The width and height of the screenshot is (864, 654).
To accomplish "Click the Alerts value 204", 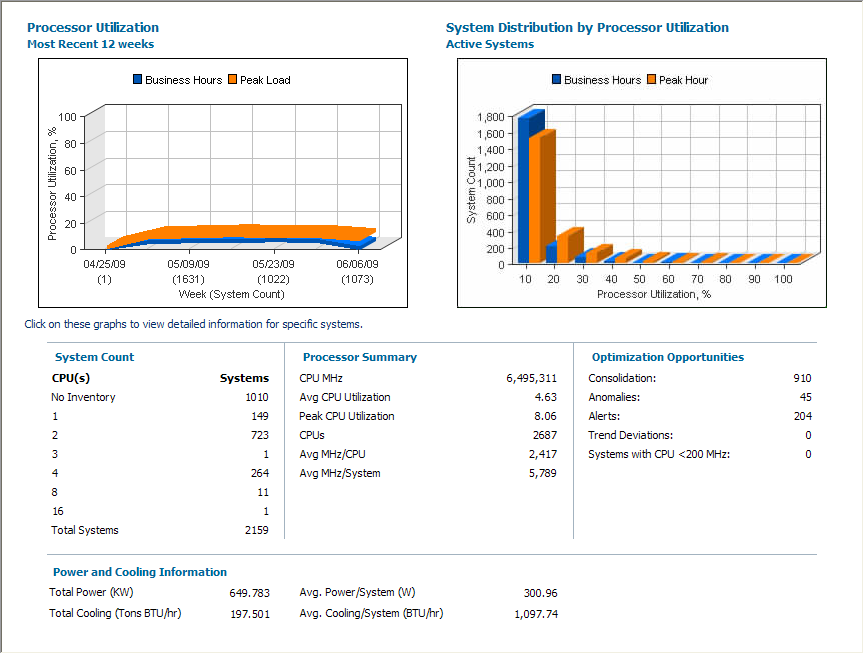I will (803, 416).
